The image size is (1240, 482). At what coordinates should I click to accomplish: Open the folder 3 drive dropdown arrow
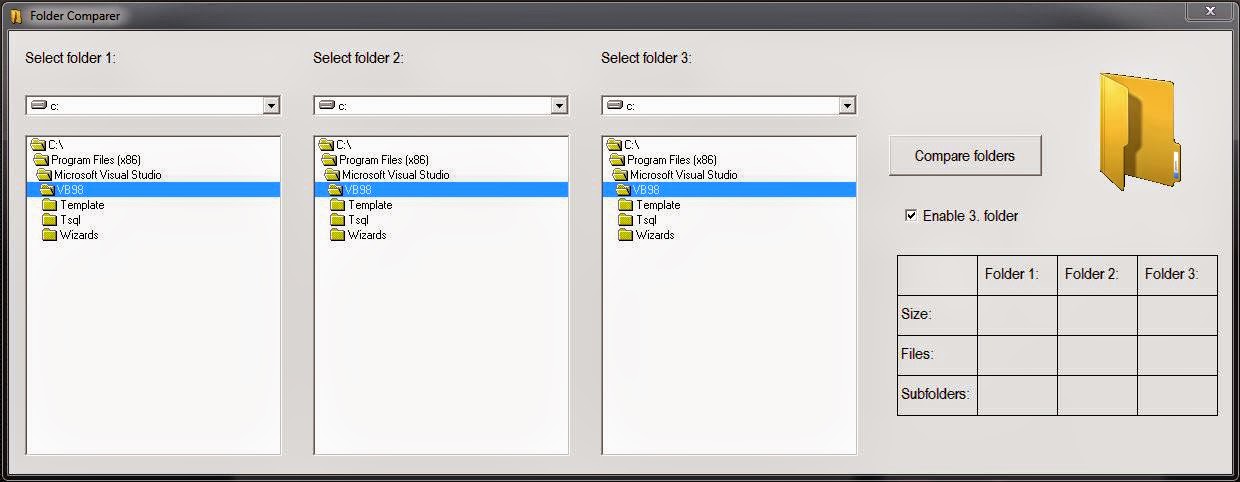click(847, 105)
